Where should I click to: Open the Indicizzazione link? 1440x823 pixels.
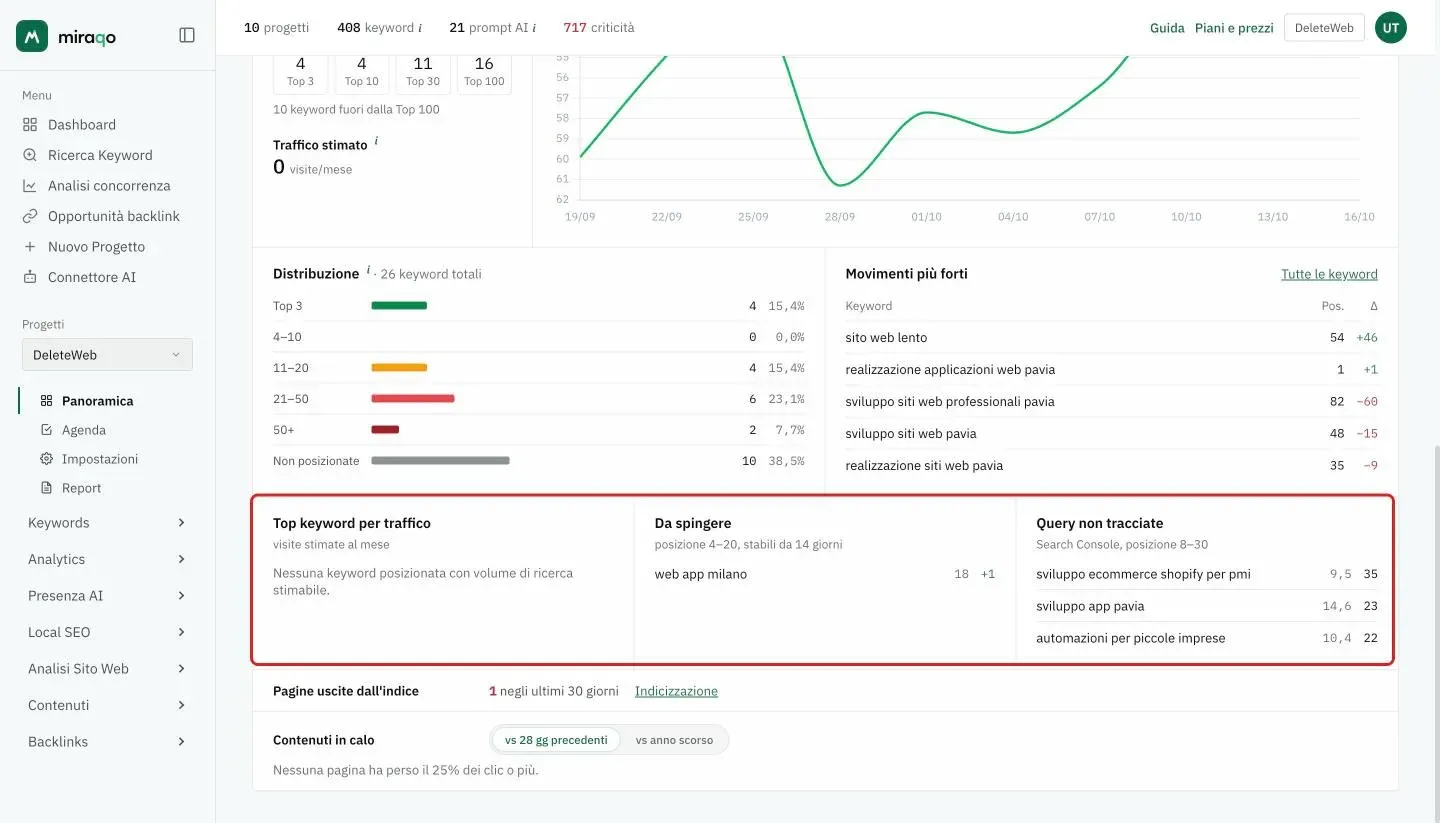point(676,691)
